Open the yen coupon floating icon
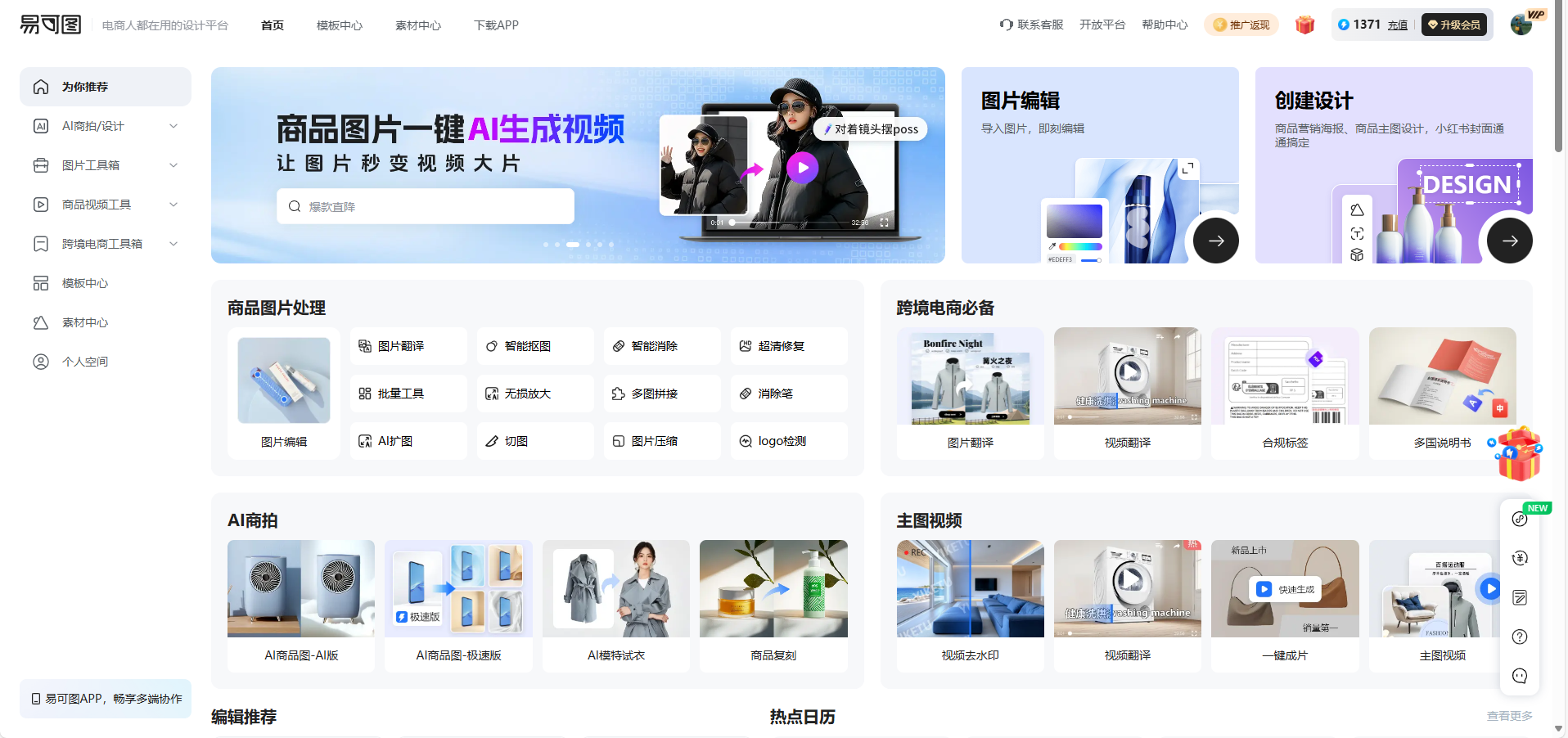1568x738 pixels. [x=1520, y=558]
